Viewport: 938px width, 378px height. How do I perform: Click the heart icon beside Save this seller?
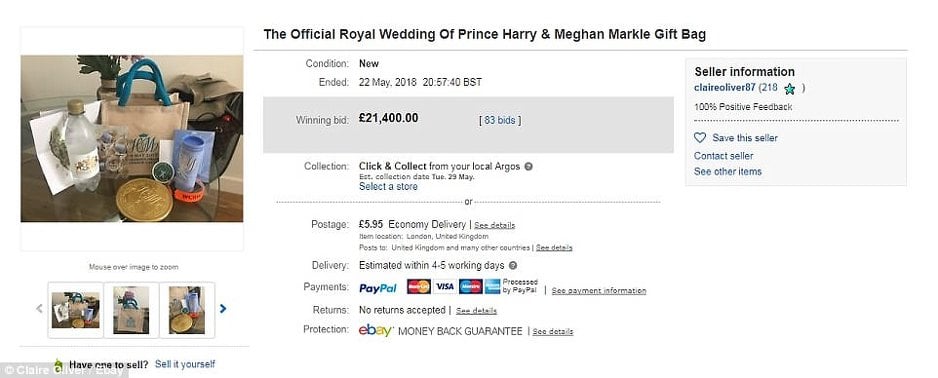pyautogui.click(x=700, y=138)
